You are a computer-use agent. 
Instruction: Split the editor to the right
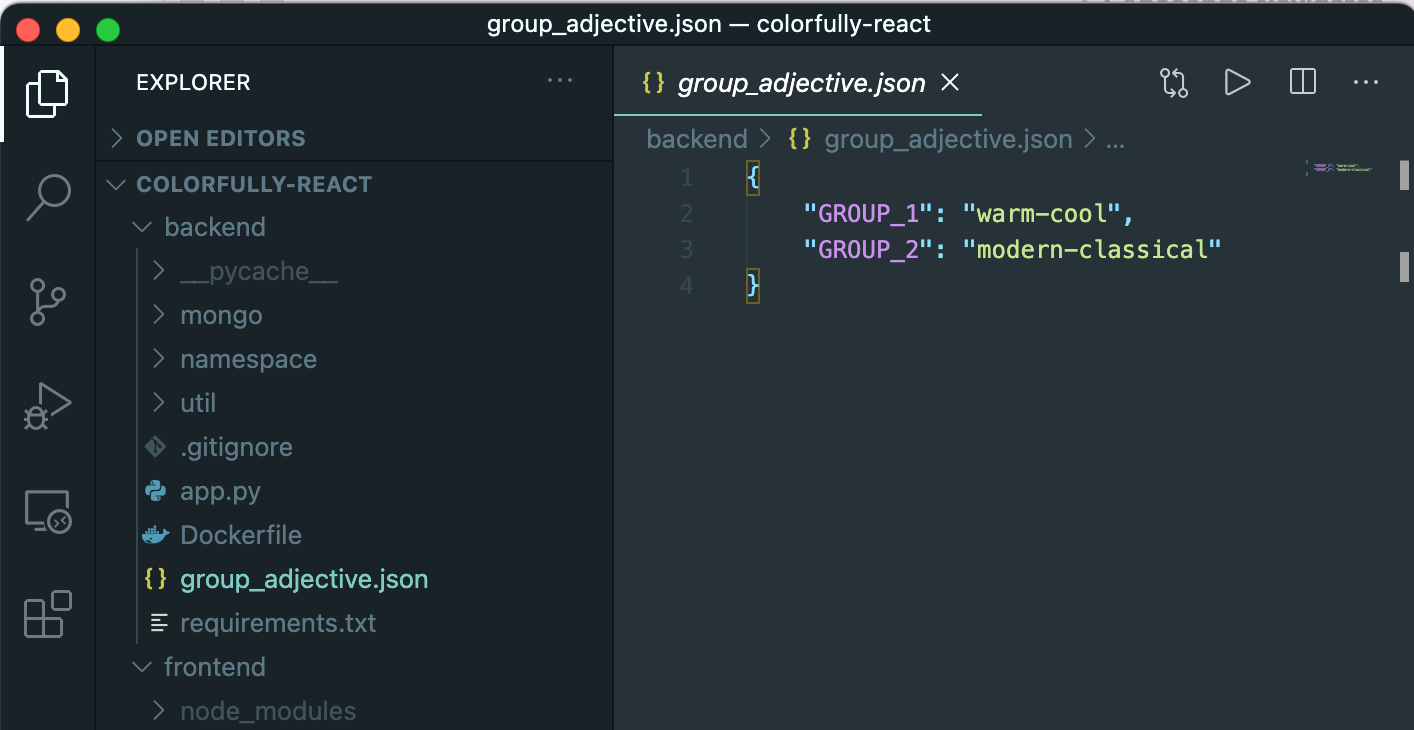coord(1303,82)
